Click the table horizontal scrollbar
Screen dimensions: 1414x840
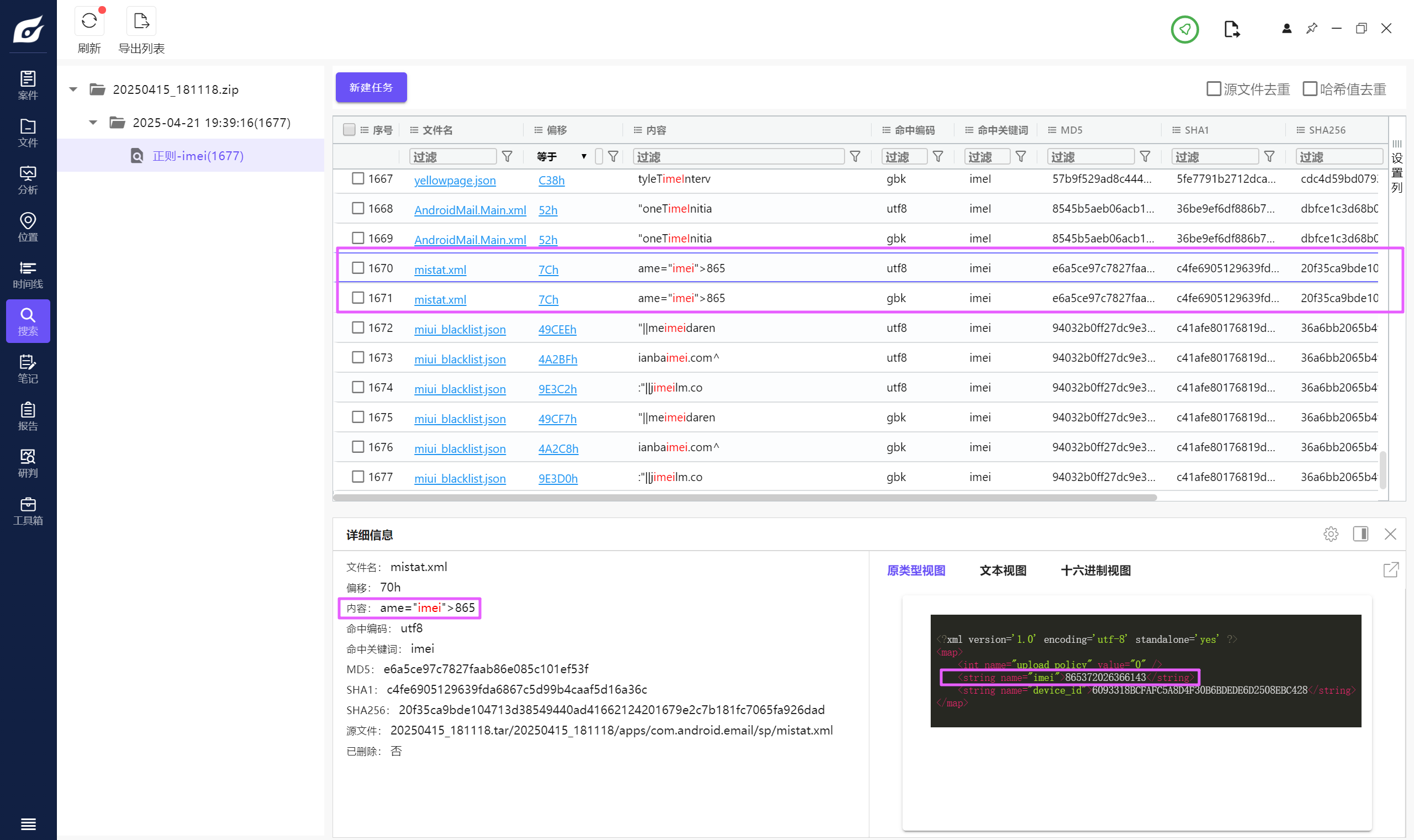[745, 498]
